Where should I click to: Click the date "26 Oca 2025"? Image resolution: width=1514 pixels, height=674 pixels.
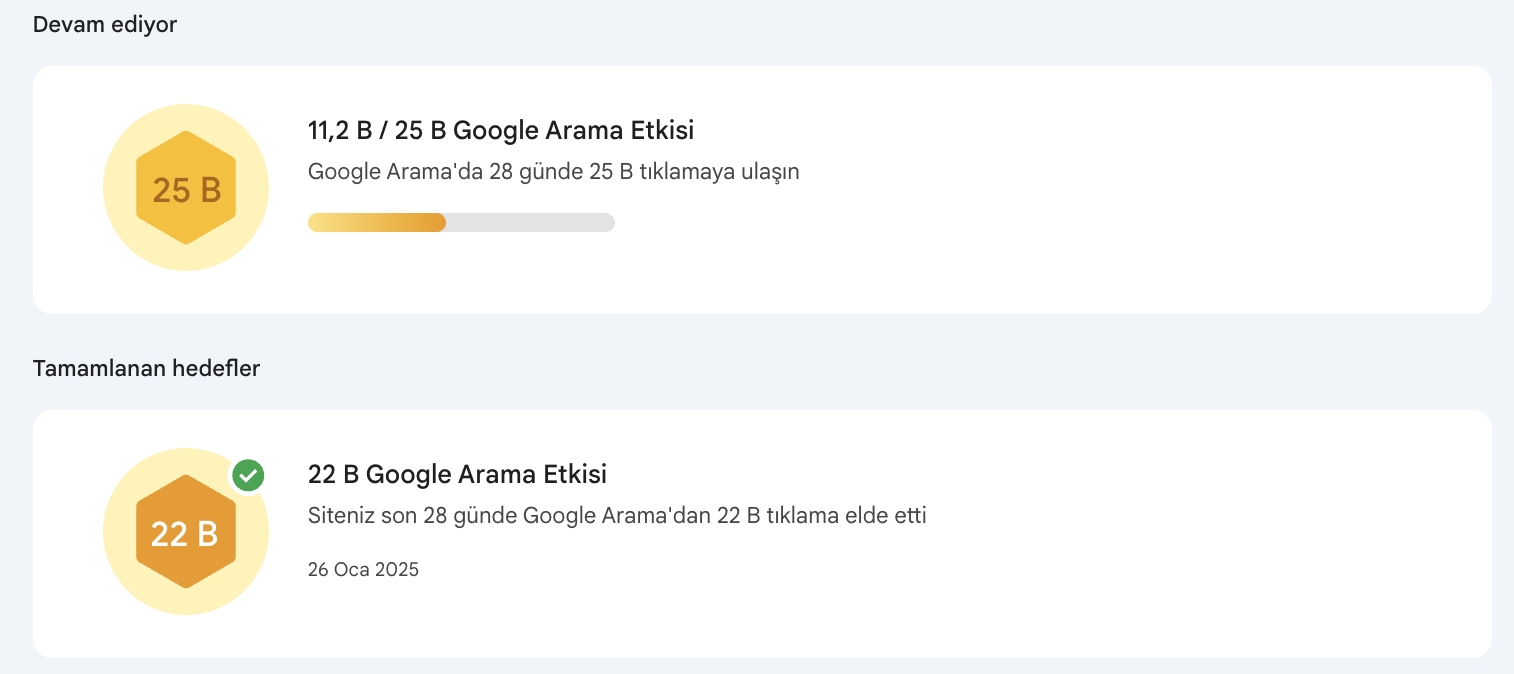[x=363, y=570]
